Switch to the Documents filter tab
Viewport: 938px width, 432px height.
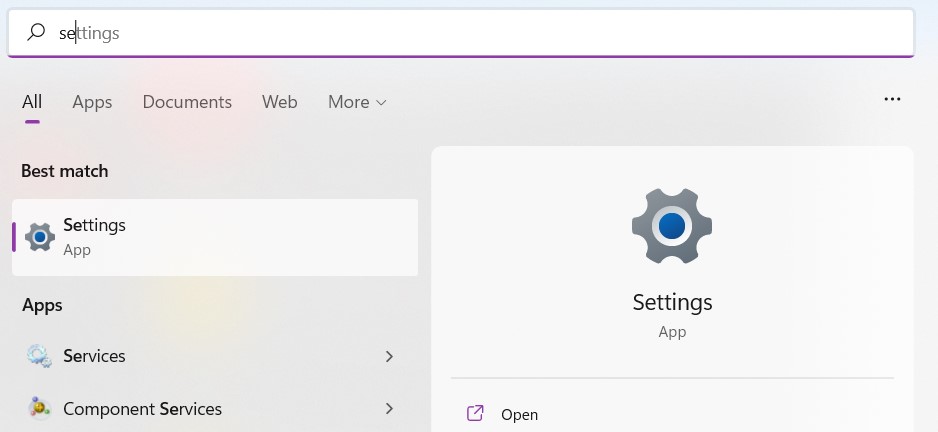pyautogui.click(x=187, y=102)
